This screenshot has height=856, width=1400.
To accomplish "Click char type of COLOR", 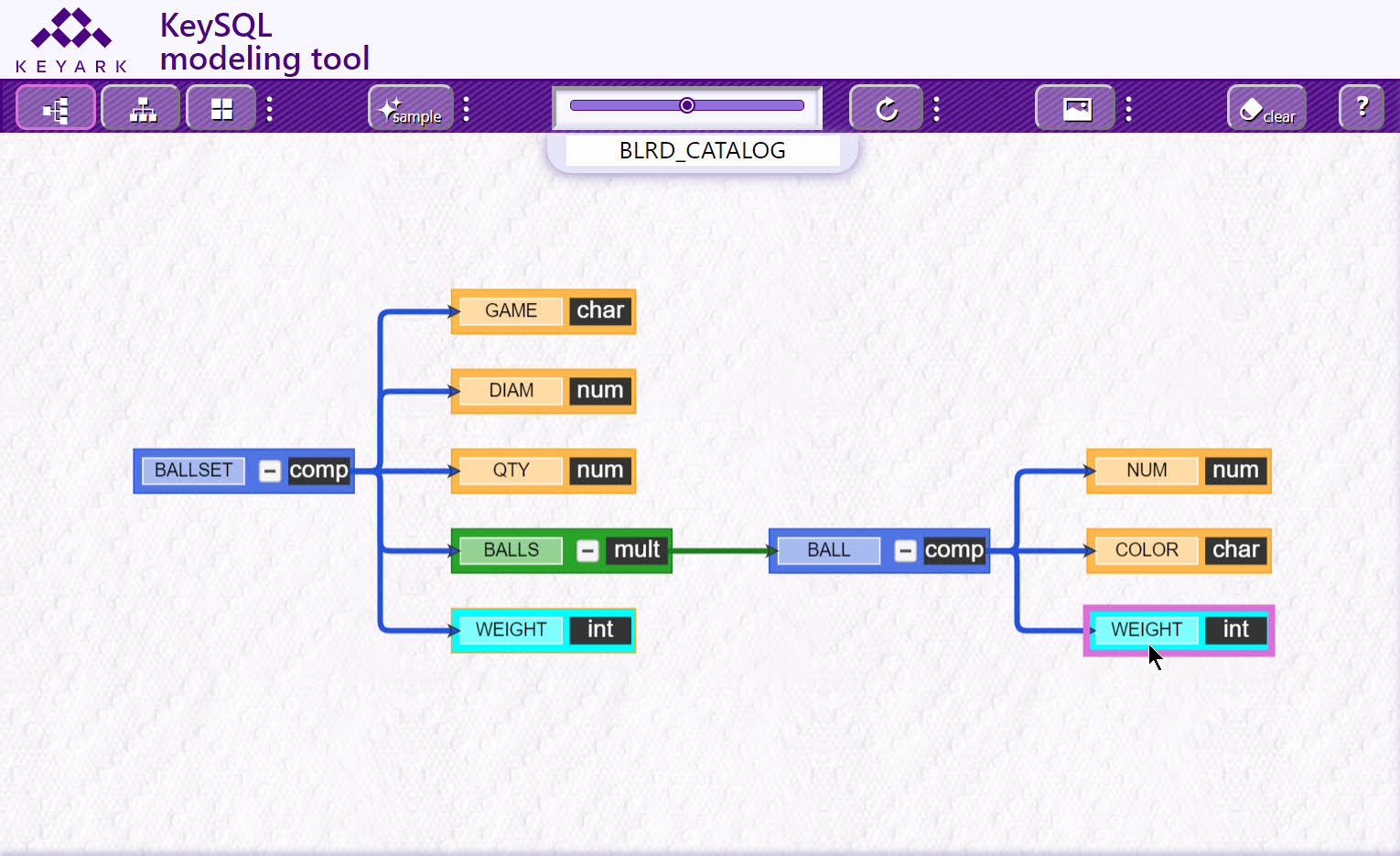I will tap(1236, 550).
